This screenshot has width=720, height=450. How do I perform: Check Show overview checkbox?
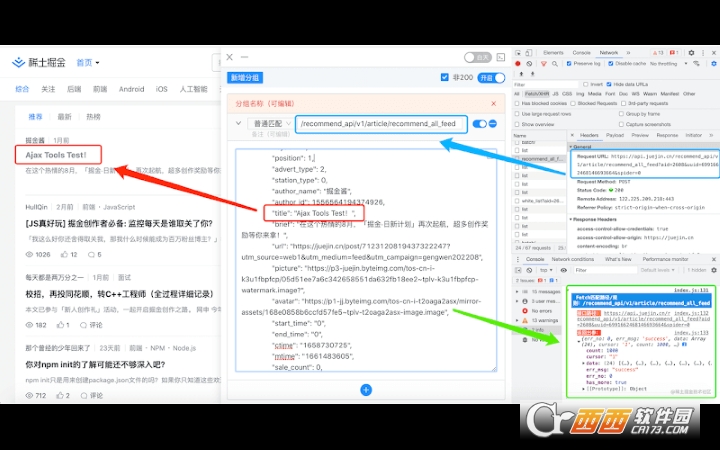coord(518,124)
